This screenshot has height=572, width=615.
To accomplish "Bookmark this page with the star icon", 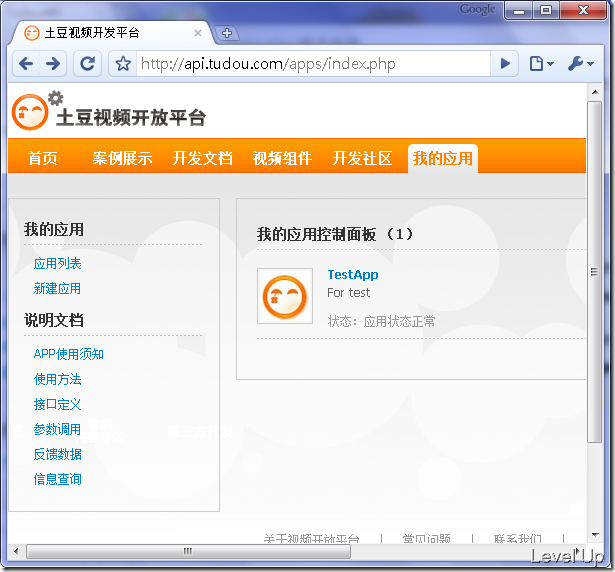I will [123, 63].
